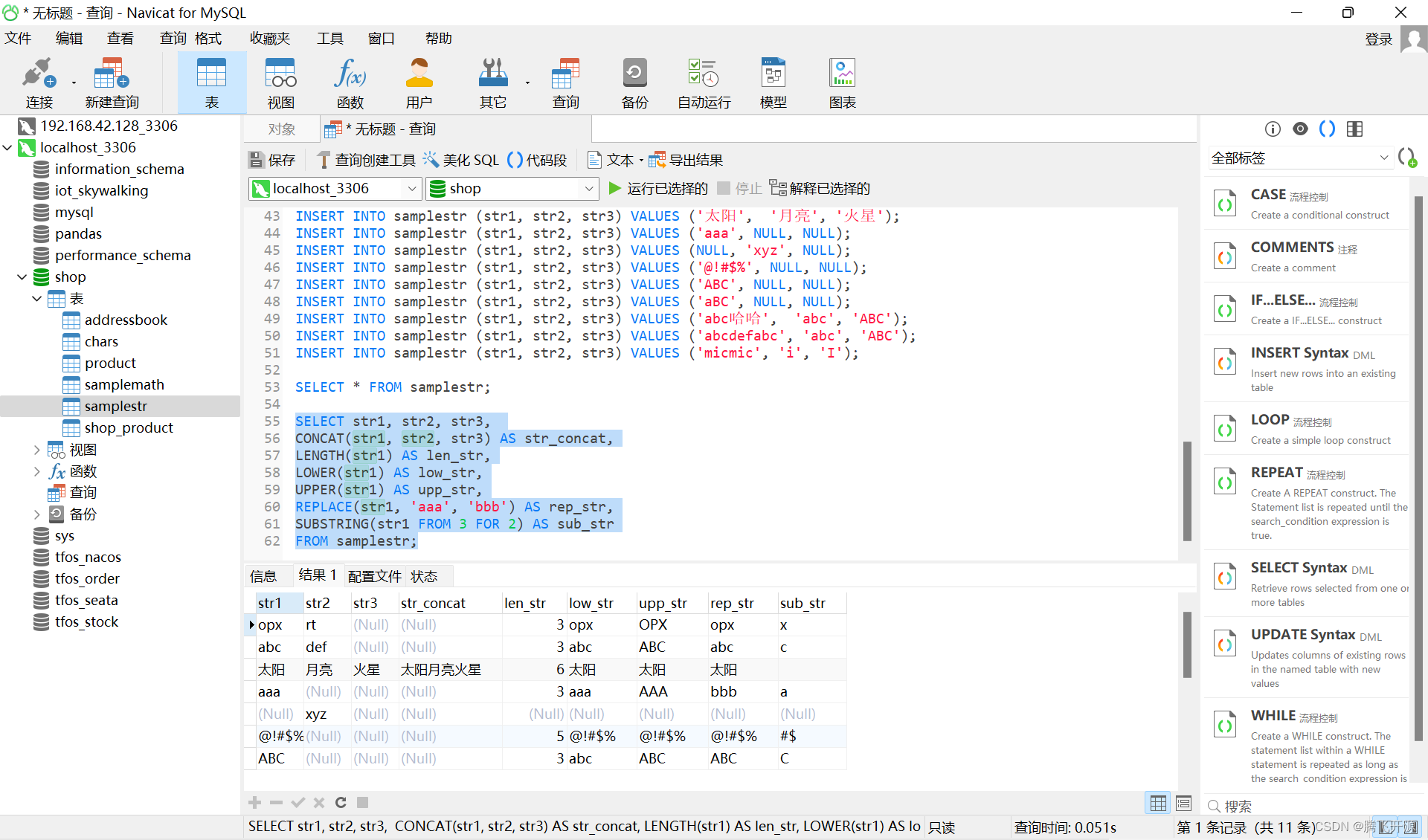Switch to the 配置文件 tab
Viewport: 1428px width, 840px height.
tap(374, 576)
